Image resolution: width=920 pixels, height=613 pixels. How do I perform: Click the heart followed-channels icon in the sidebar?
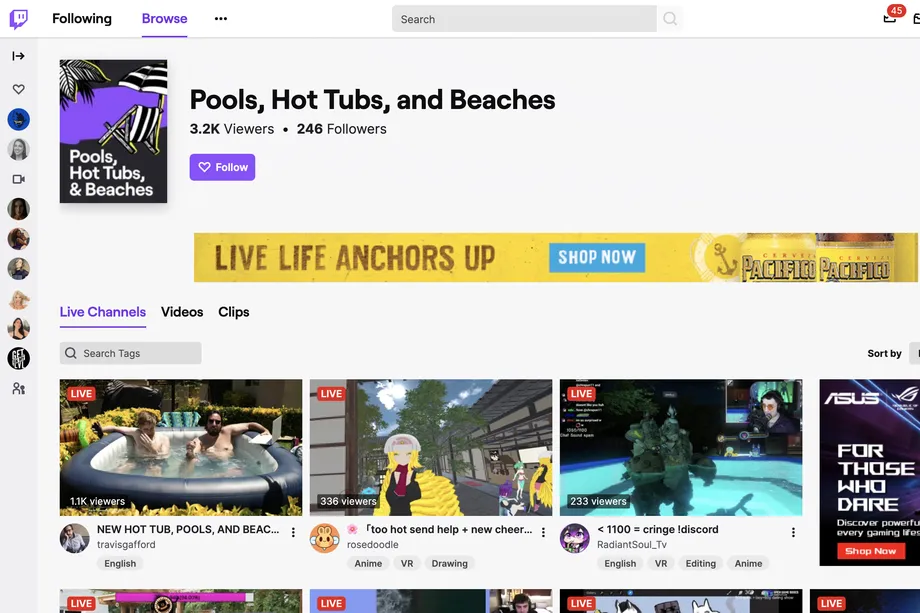click(x=19, y=89)
